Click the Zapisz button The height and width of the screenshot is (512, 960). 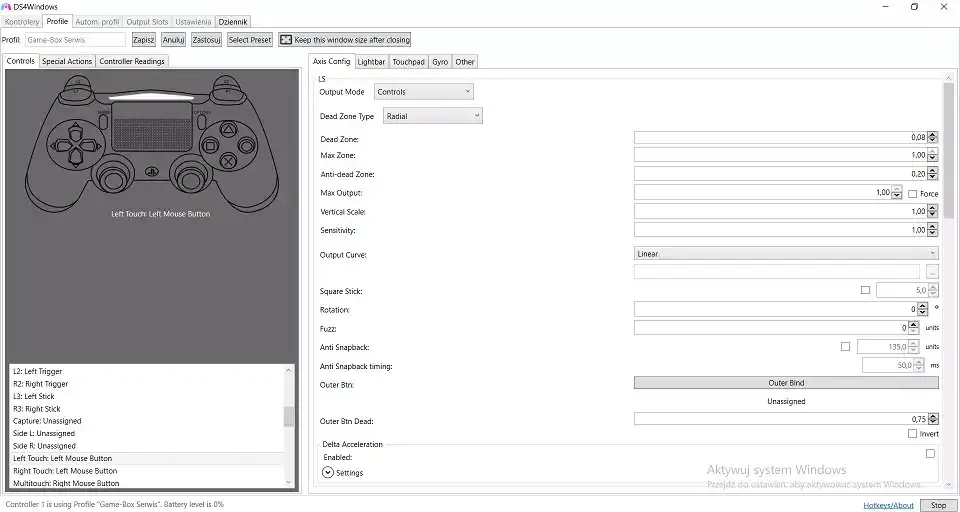click(x=144, y=40)
